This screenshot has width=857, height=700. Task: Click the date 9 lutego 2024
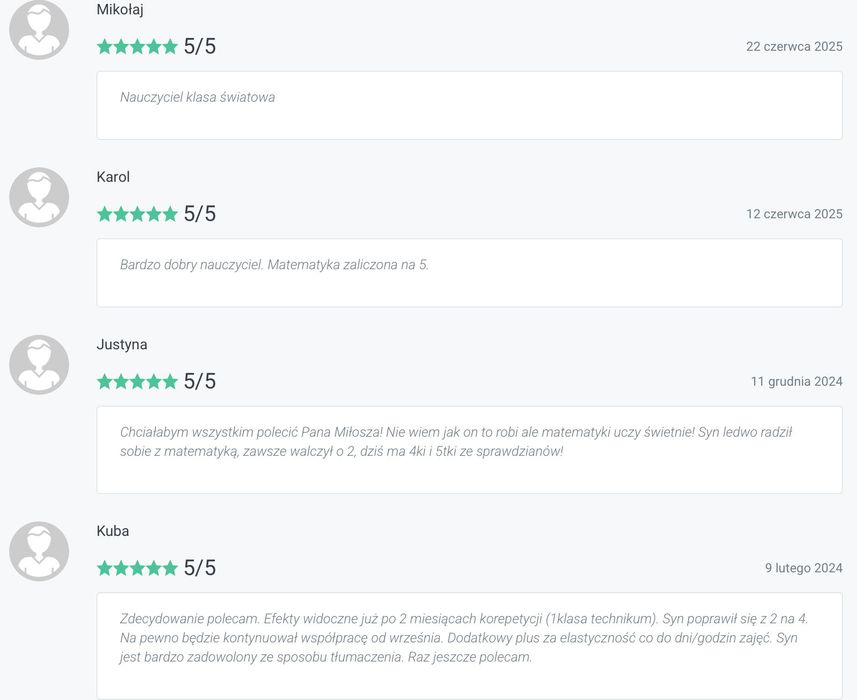[803, 568]
